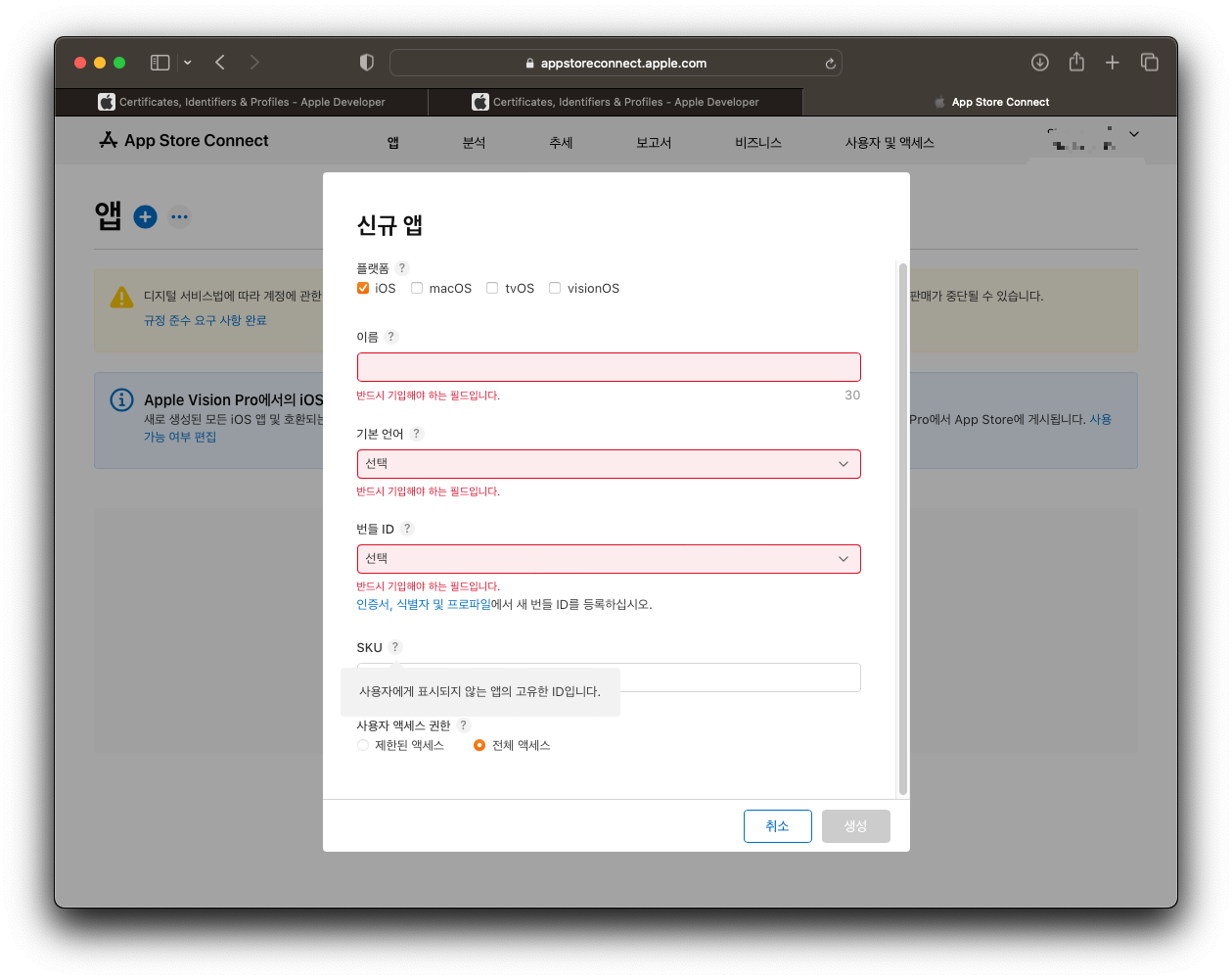Show help for 이름 question mark

point(390,337)
